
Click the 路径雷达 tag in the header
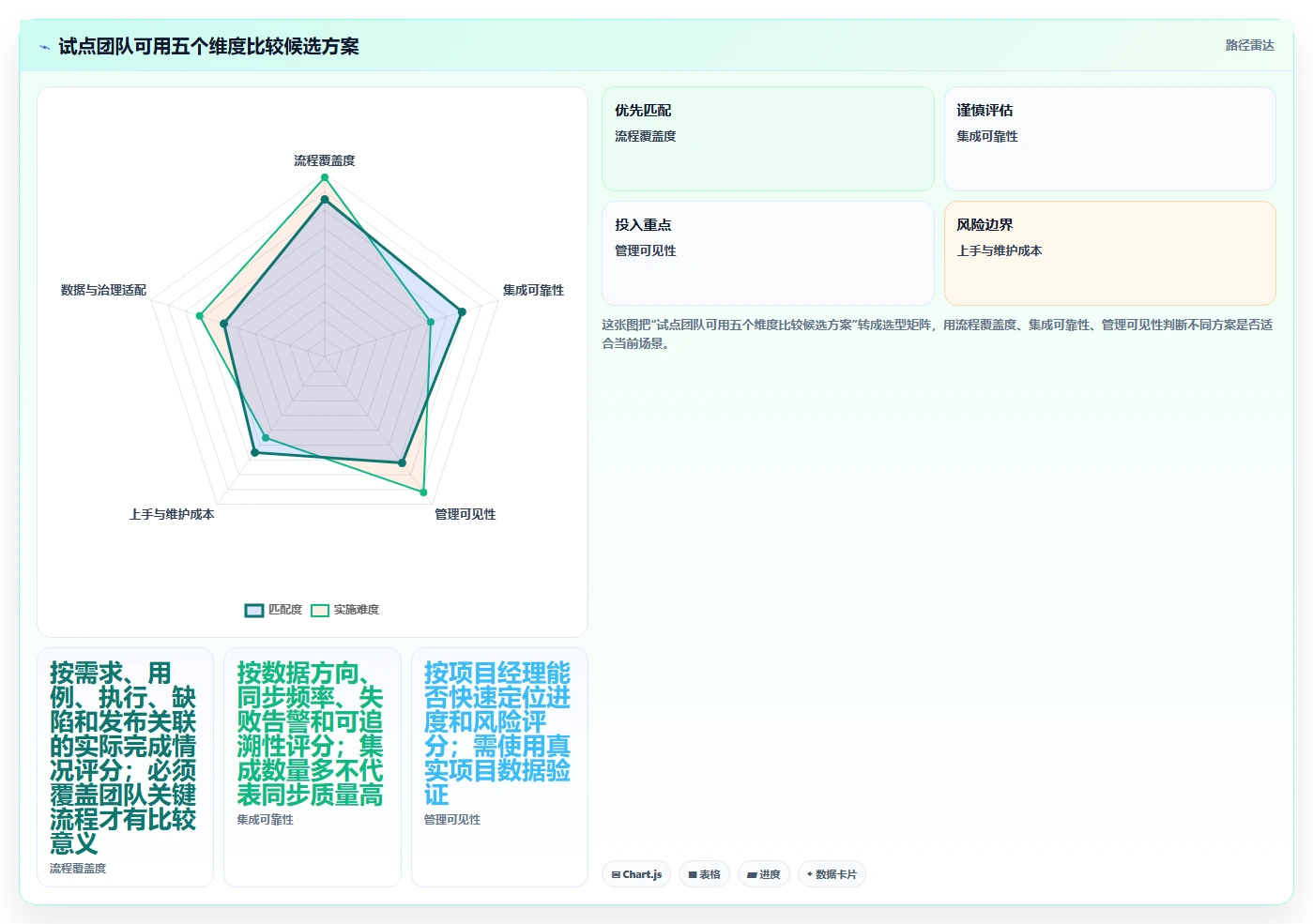click(x=1249, y=45)
